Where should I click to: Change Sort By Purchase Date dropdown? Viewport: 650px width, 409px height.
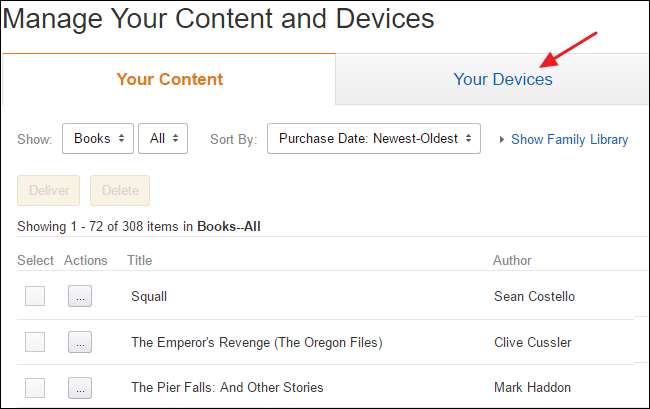[x=373, y=139]
